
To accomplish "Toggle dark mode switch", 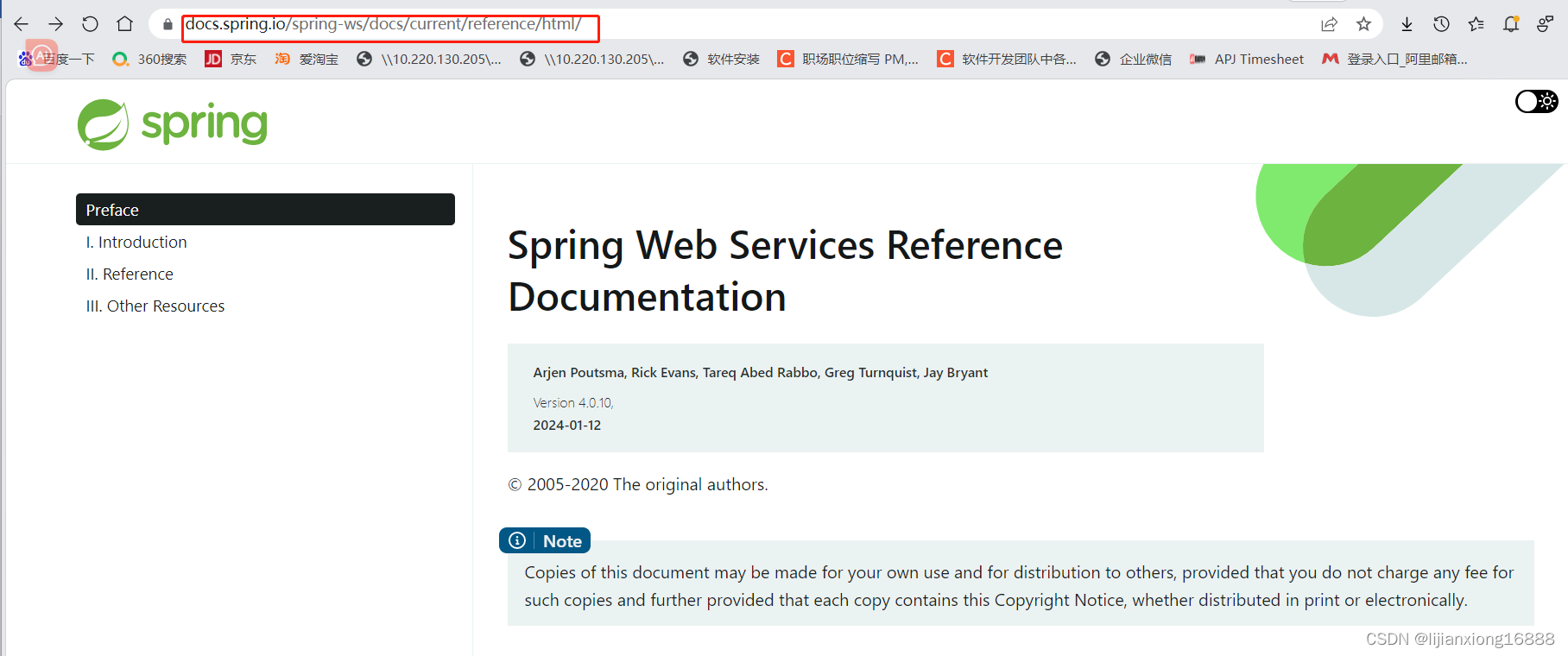I will (1537, 101).
